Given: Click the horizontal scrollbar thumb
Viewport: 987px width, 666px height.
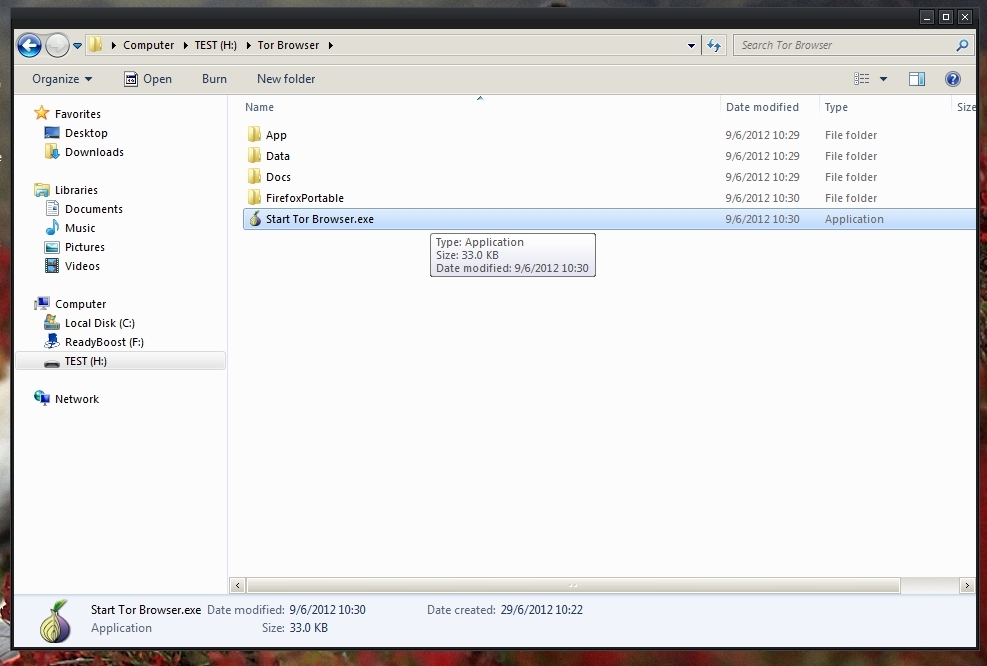Looking at the screenshot, I should tap(573, 585).
